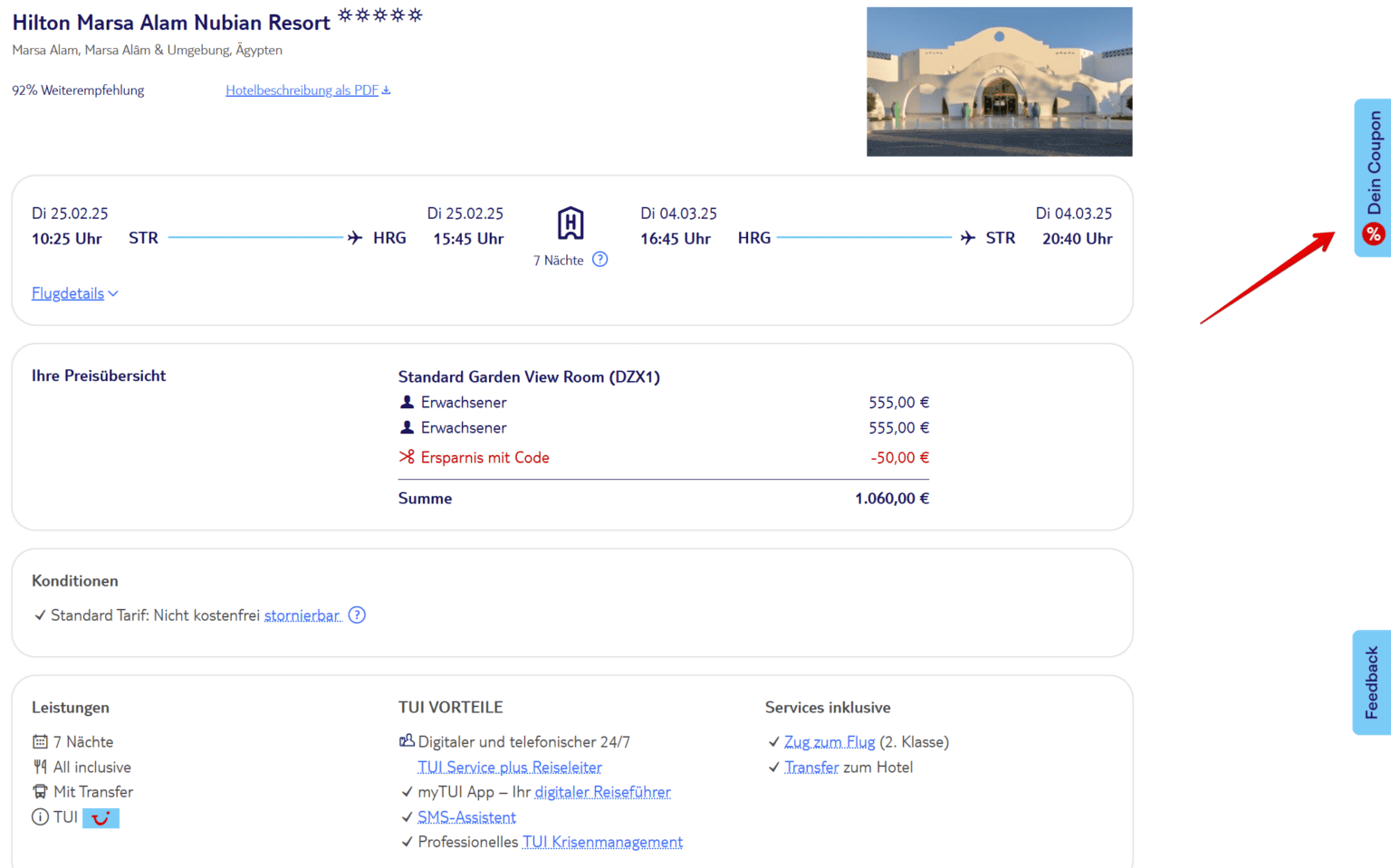Click the help icon next to stornierbar
Screen dimensions: 1391x868
click(x=357, y=615)
